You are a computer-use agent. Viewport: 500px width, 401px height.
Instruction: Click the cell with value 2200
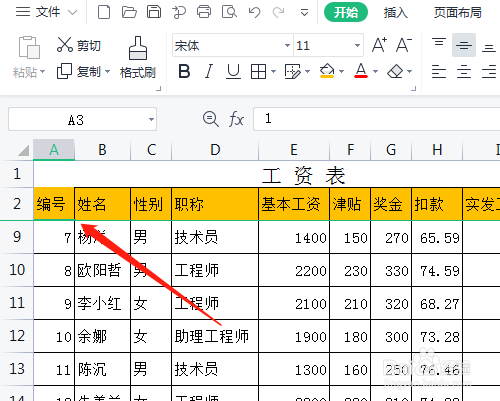294,270
